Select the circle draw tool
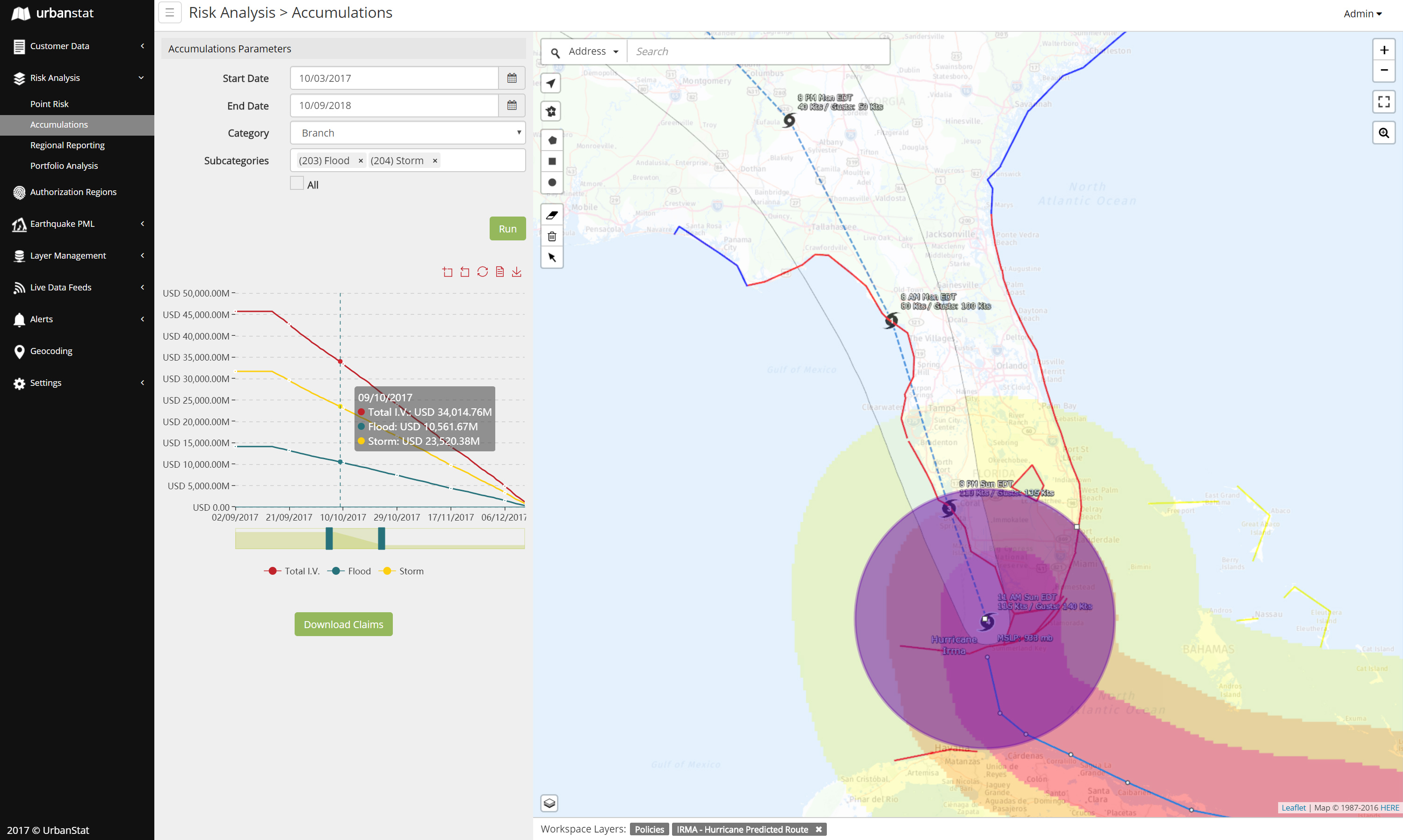Image resolution: width=1403 pixels, height=840 pixels. tap(552, 182)
